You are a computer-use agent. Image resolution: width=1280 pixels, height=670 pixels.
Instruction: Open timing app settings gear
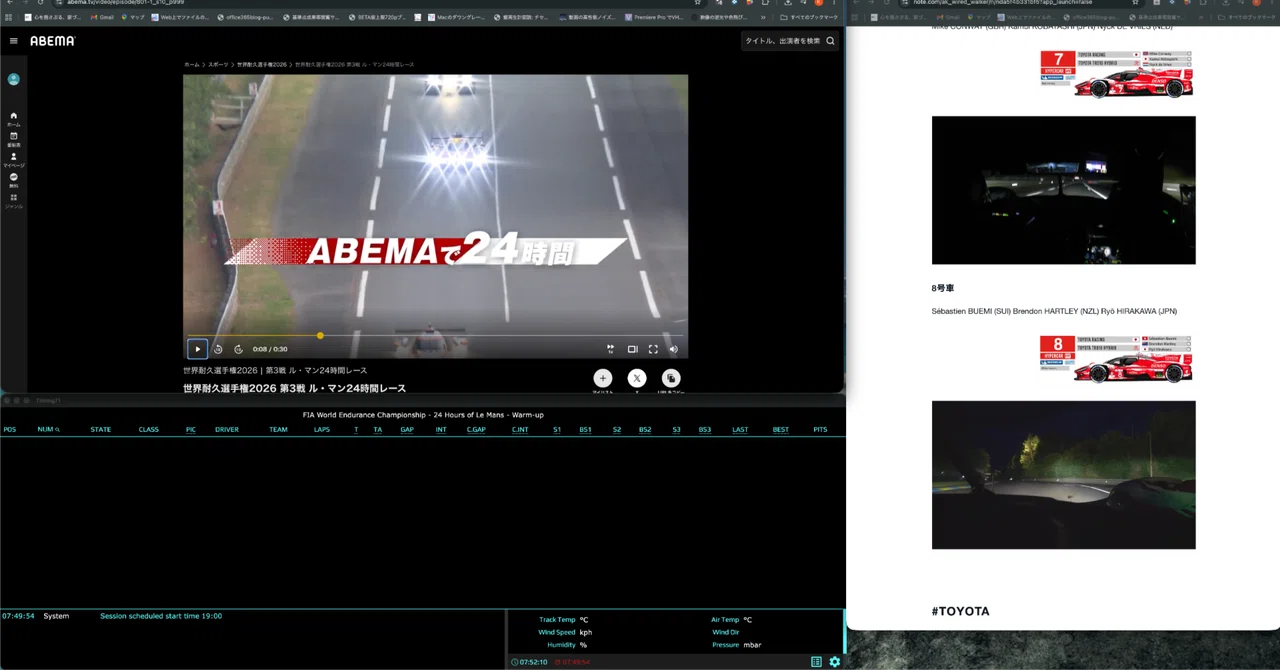point(835,662)
